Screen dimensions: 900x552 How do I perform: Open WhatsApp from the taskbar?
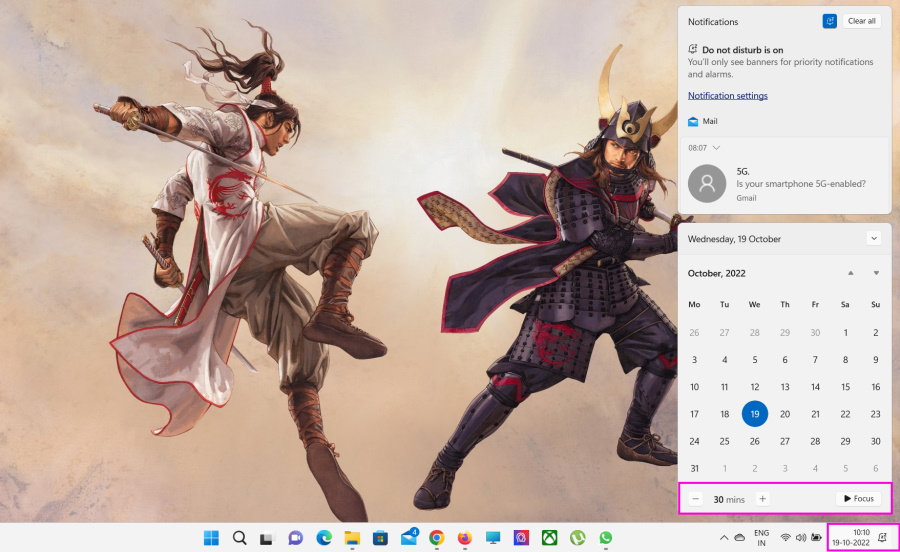(x=606, y=538)
